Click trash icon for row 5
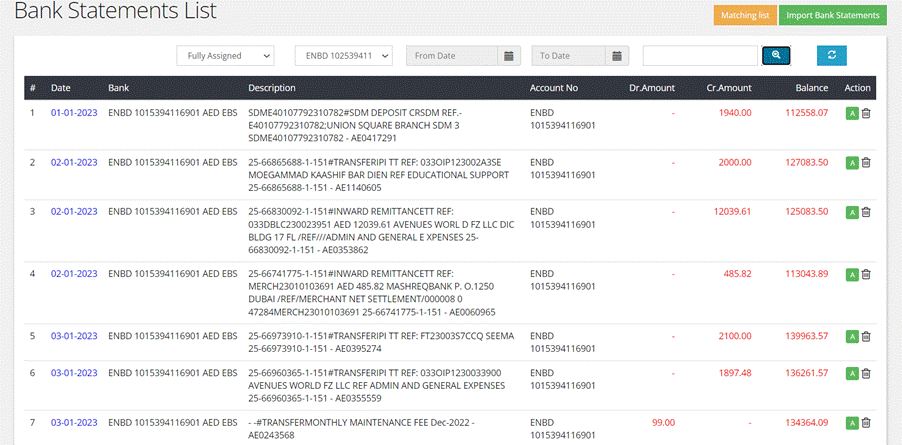The image size is (902, 445). tap(866, 337)
